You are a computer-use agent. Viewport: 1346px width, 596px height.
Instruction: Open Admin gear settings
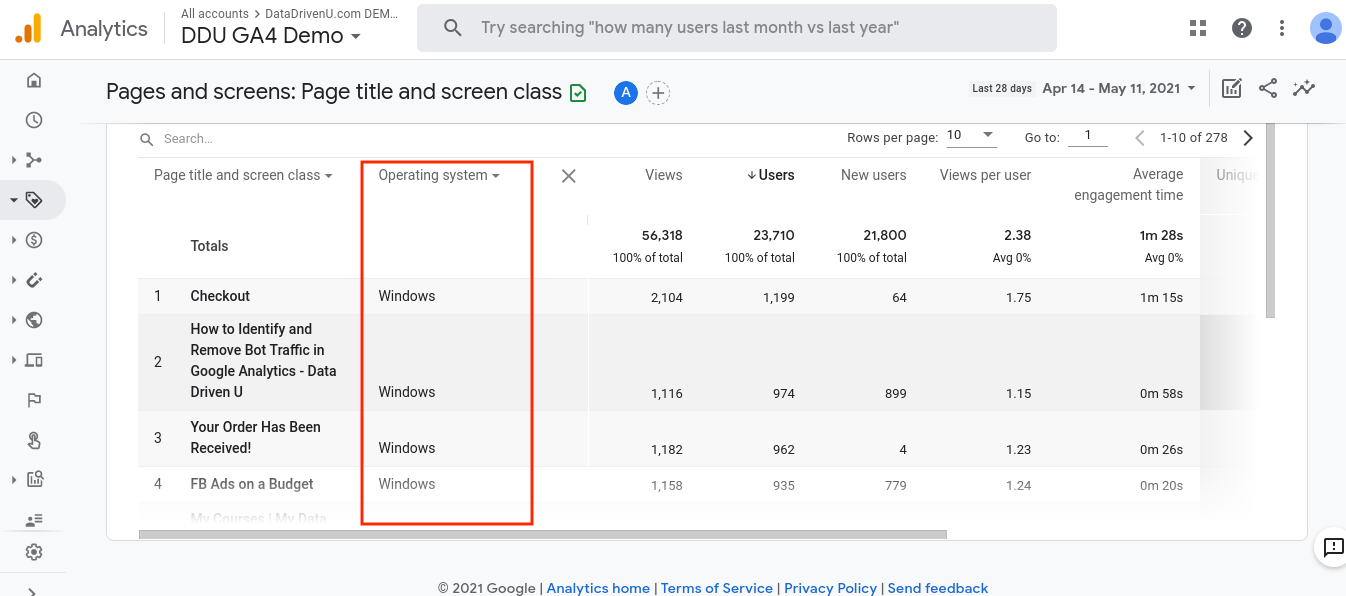34,552
